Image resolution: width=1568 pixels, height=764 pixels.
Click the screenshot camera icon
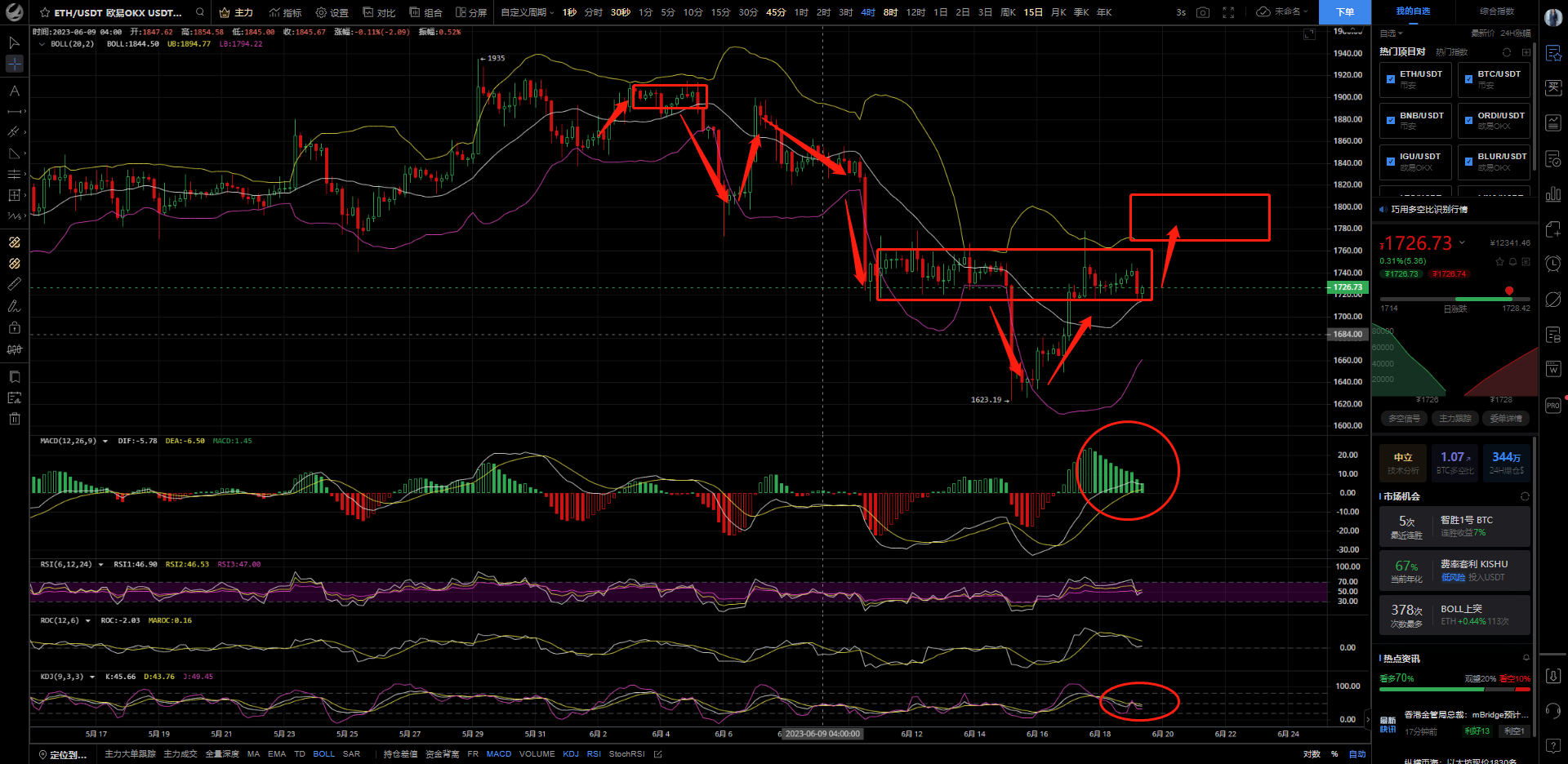(1203, 12)
